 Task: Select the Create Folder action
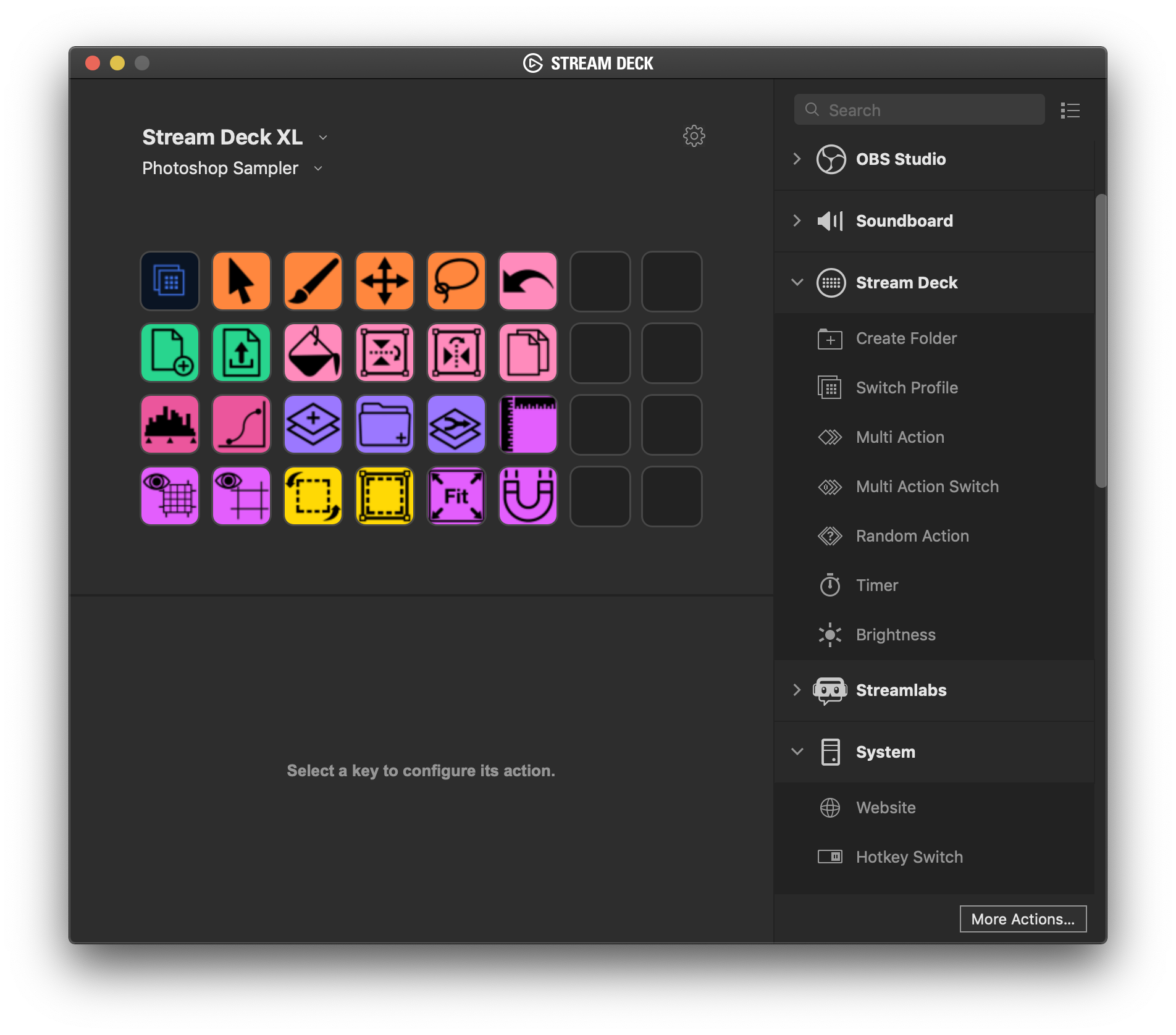(934, 338)
